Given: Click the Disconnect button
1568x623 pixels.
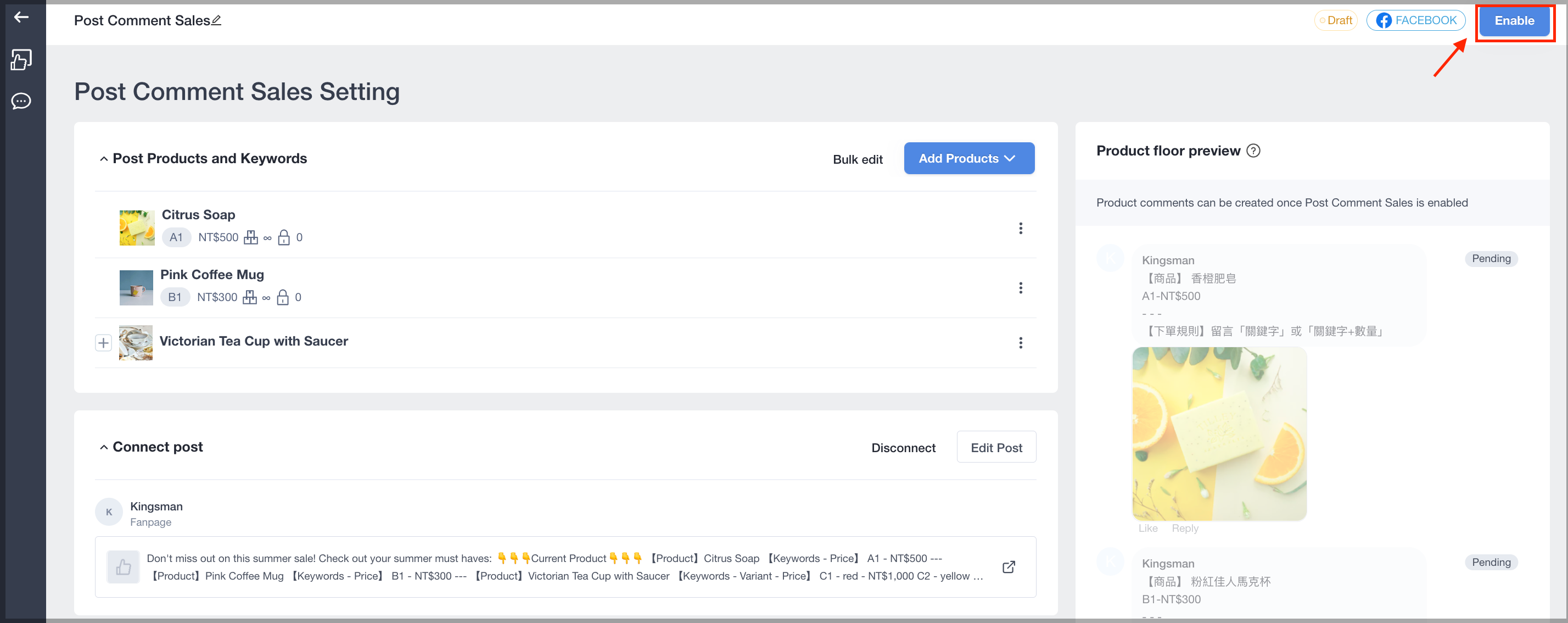Looking at the screenshot, I should pyautogui.click(x=903, y=448).
